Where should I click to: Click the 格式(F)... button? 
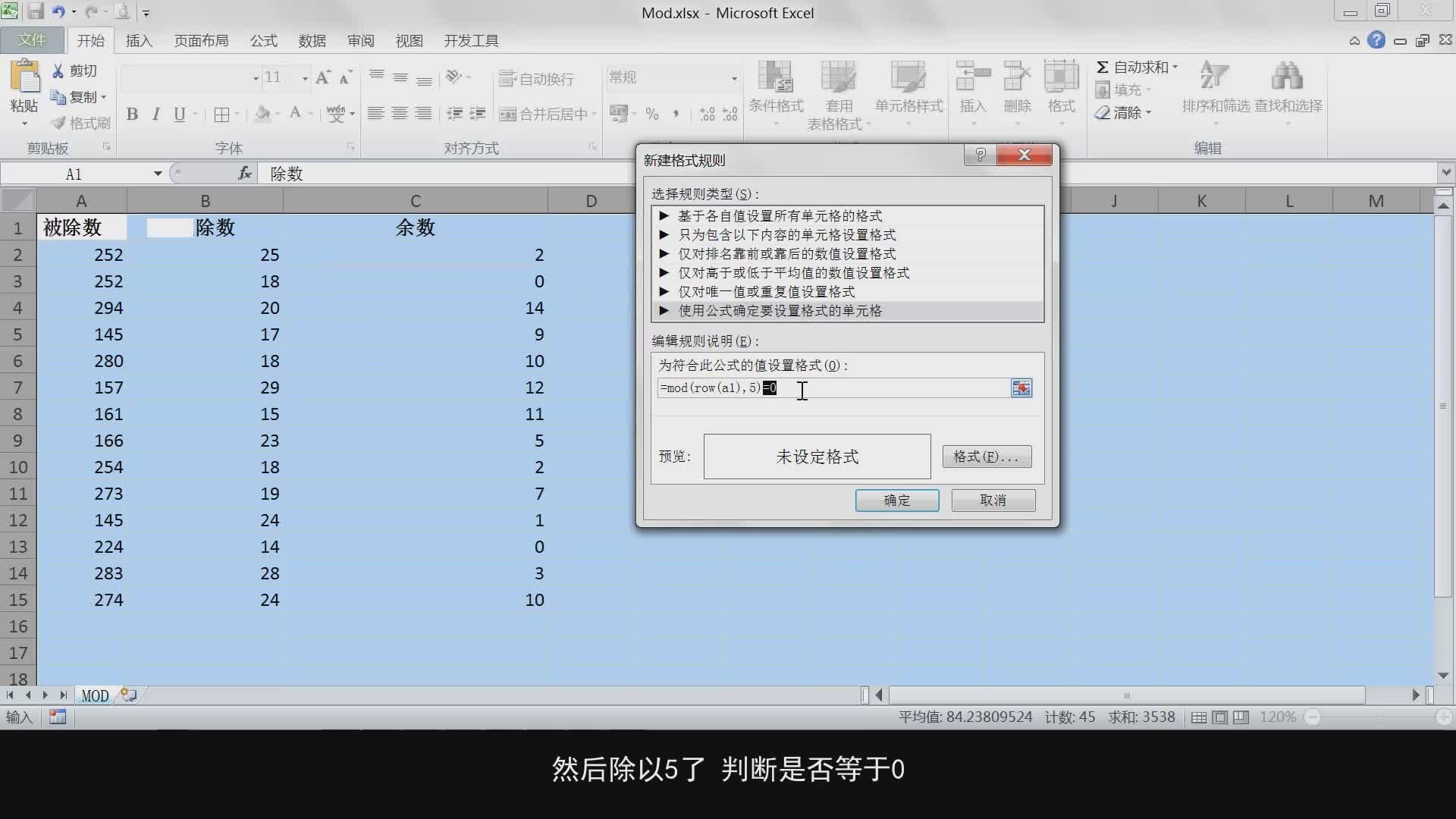[987, 457]
